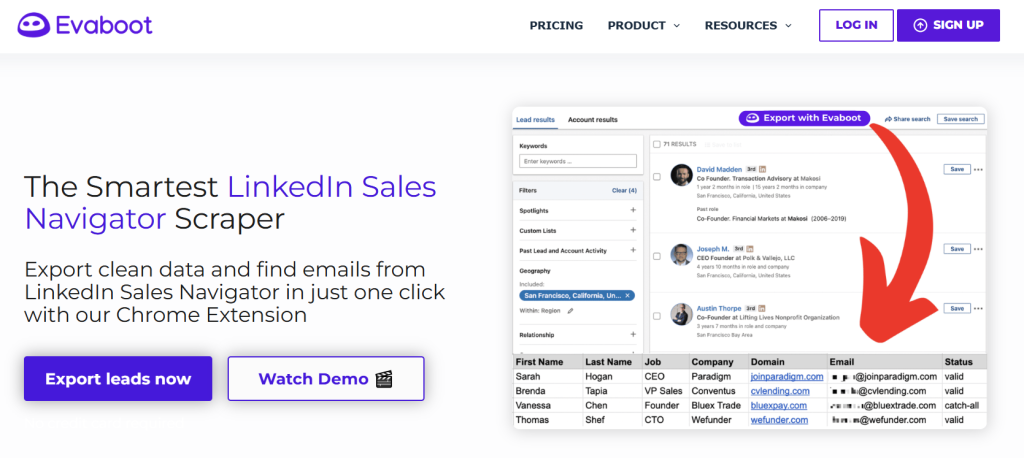The image size is (1024, 458).
Task: Open David Madden's three-dot options menu
Action: coord(978,169)
